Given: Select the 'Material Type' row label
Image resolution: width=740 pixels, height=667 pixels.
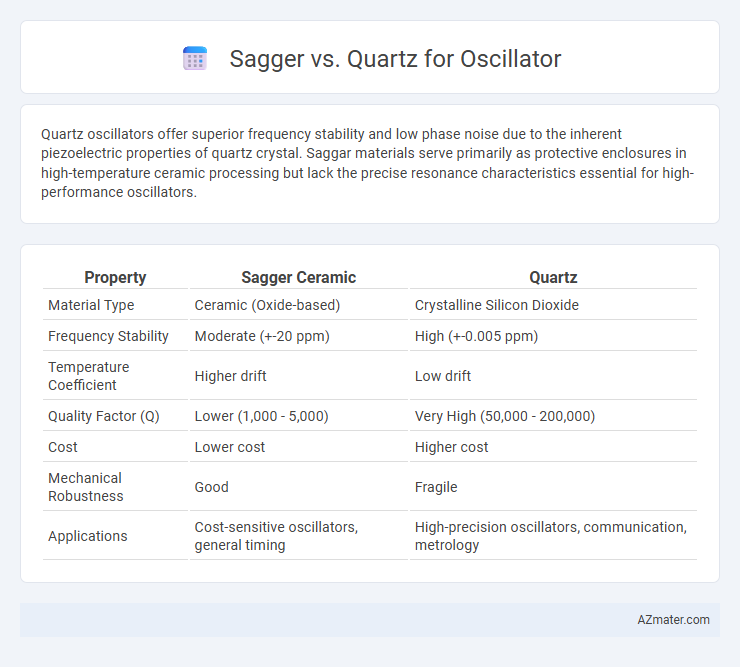Looking at the screenshot, I should pos(91,305).
